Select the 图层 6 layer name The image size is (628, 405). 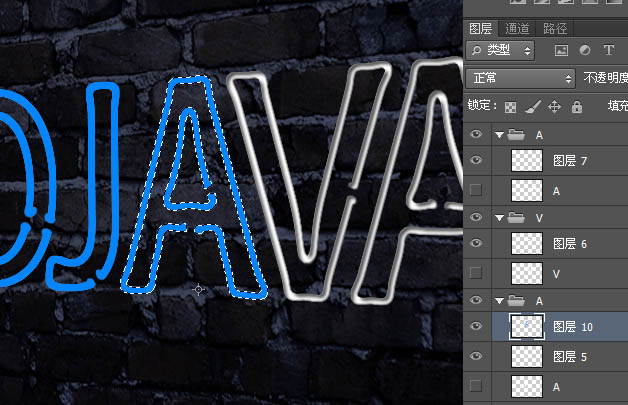pyautogui.click(x=570, y=244)
